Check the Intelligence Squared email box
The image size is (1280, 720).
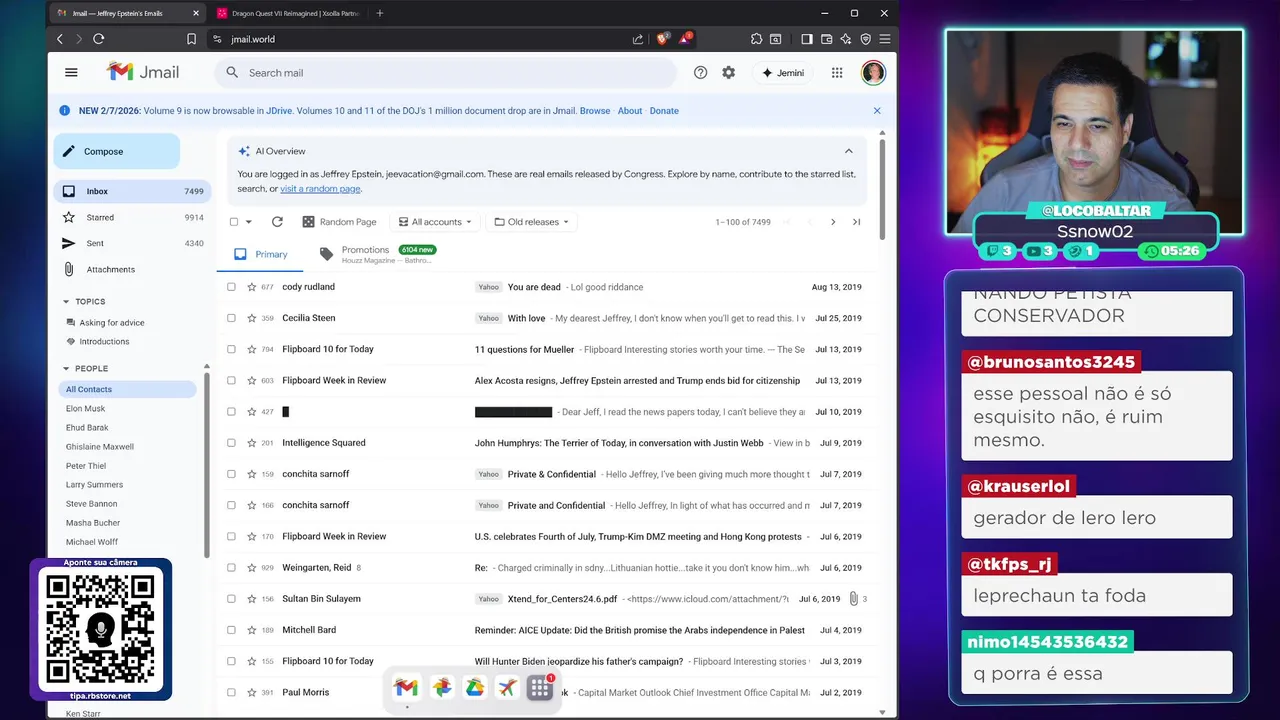click(231, 443)
